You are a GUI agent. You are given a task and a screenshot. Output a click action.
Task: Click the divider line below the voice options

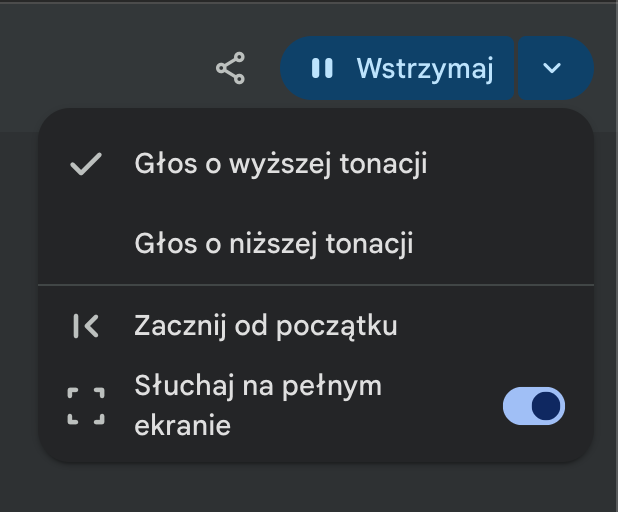[x=316, y=284]
